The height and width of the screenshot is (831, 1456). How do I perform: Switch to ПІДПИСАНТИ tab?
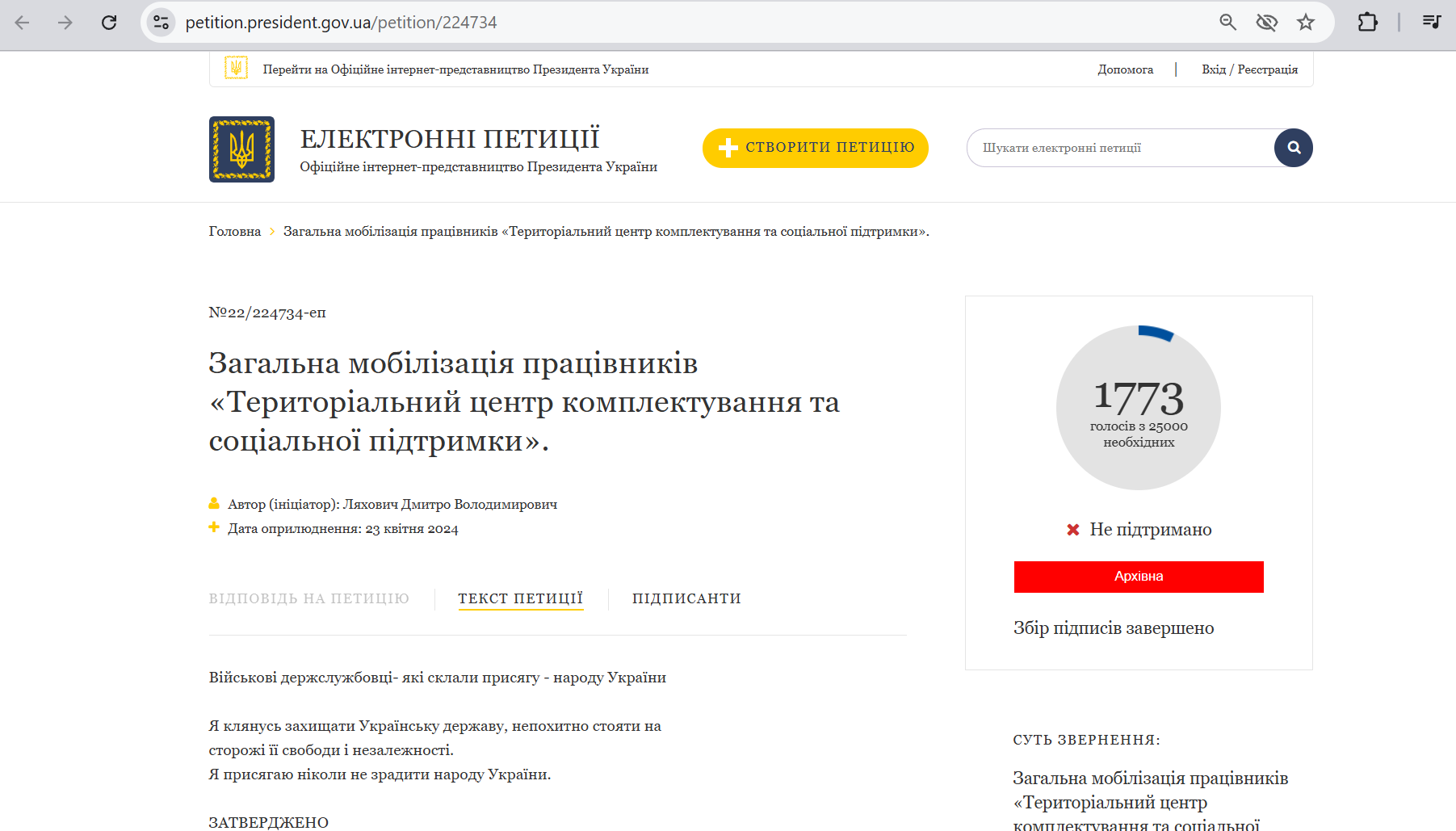[x=686, y=598]
